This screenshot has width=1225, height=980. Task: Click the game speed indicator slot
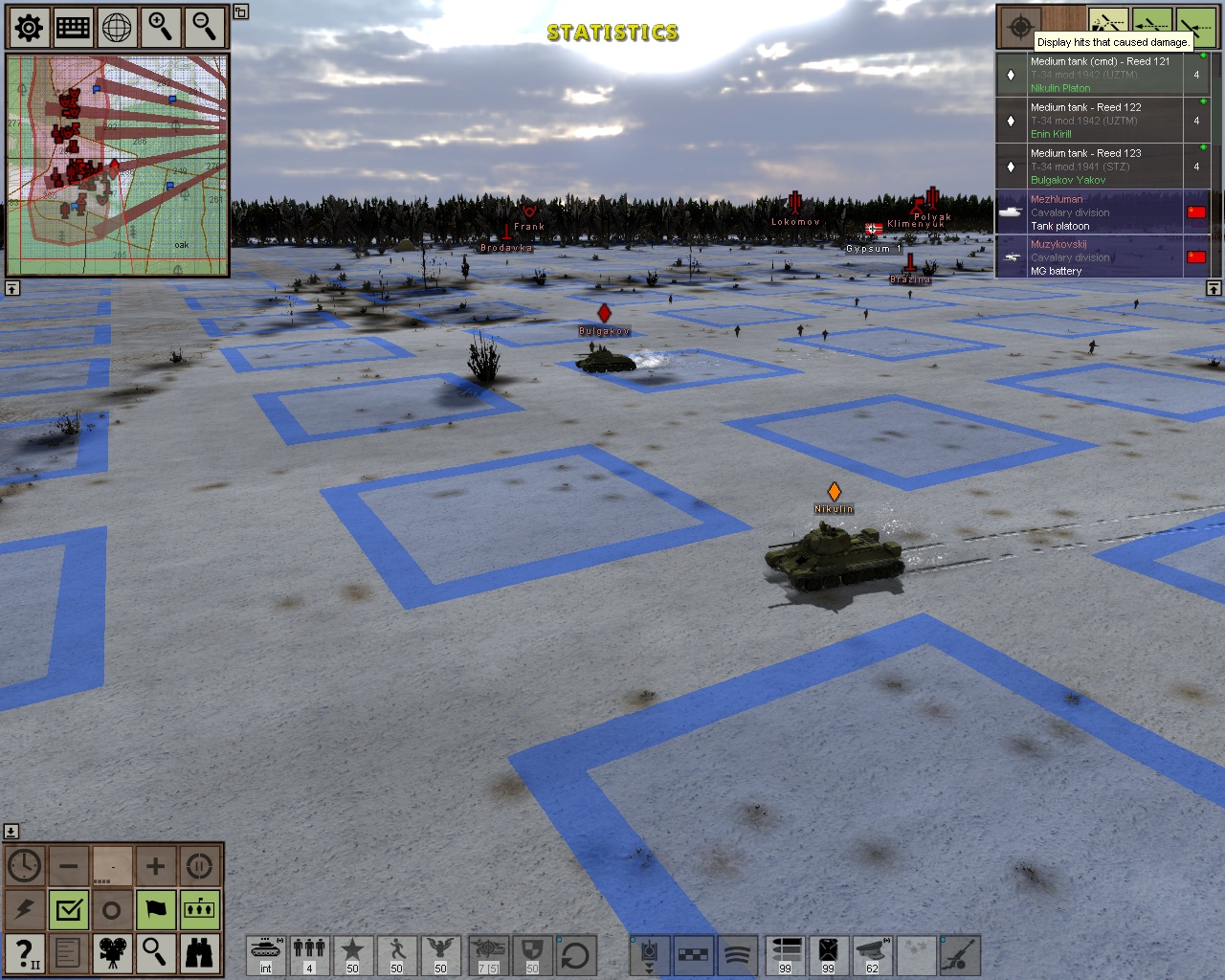pos(113,865)
